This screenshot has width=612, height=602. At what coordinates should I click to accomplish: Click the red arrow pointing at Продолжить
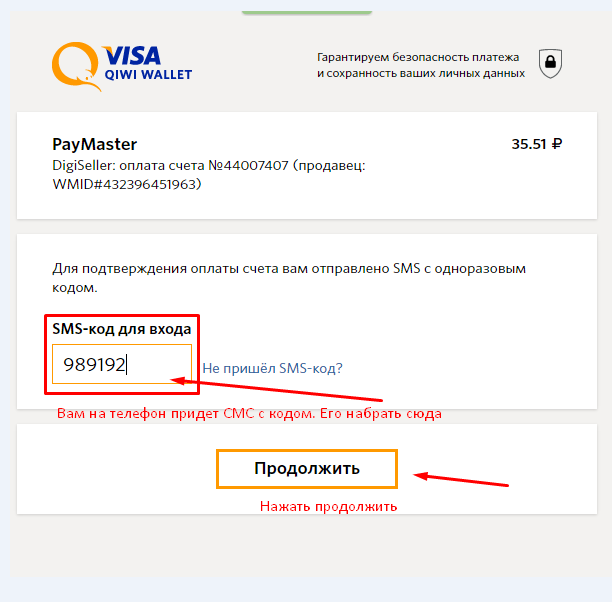[x=461, y=479]
